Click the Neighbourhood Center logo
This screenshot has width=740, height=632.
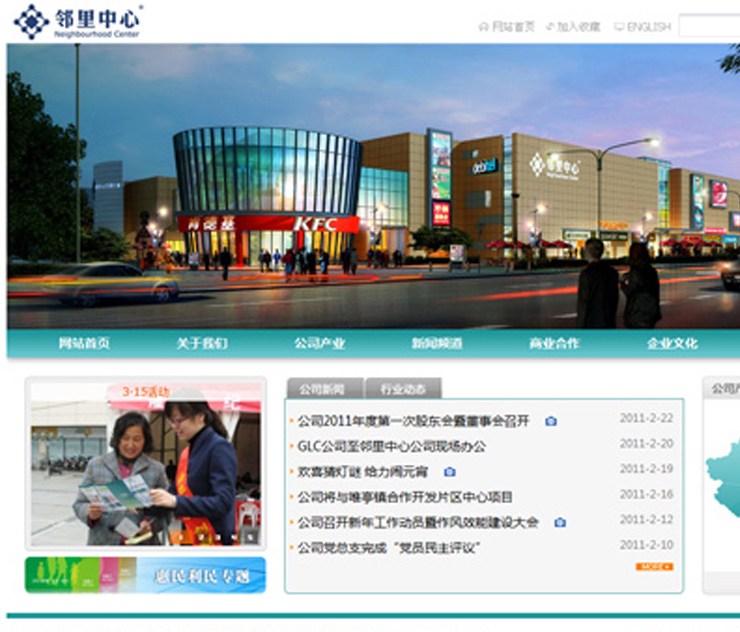click(77, 21)
